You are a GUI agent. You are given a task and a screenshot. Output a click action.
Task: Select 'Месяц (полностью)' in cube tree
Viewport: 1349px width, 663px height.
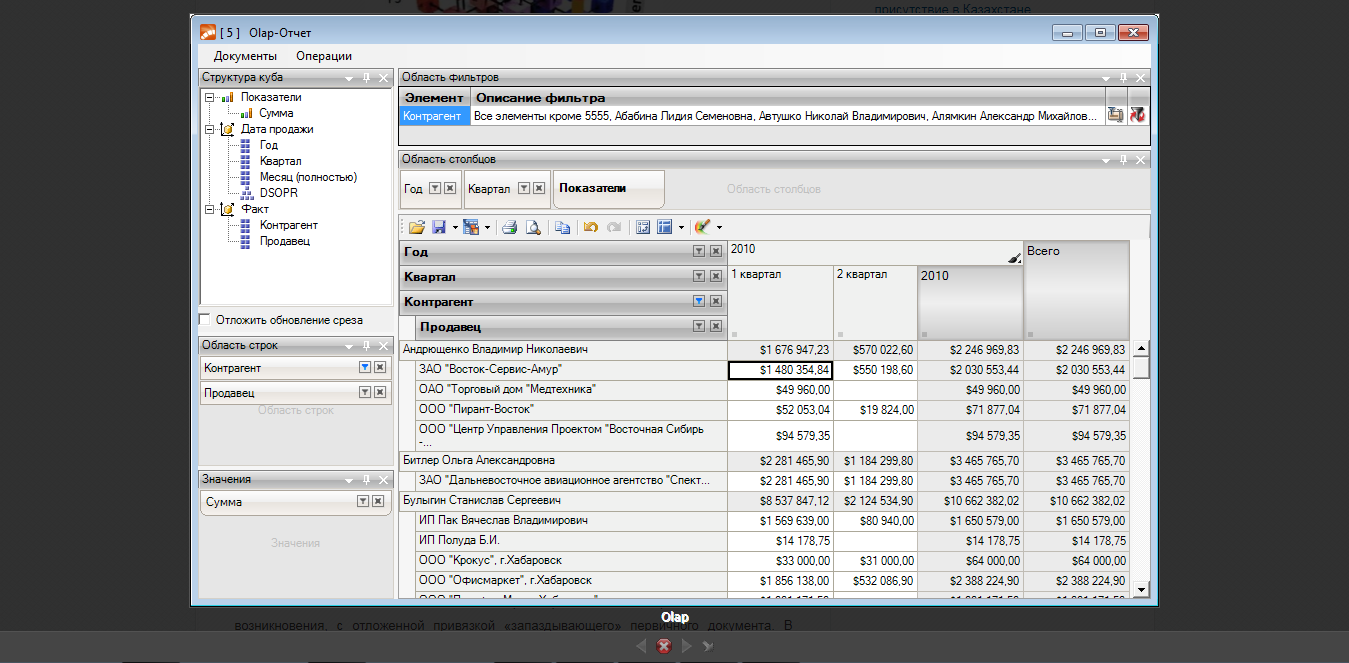tap(307, 177)
